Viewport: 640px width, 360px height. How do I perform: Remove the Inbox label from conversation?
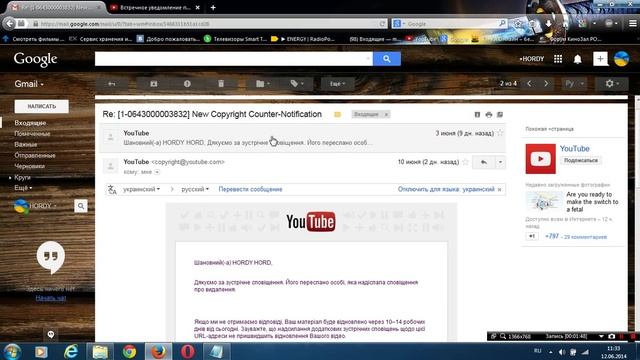point(386,115)
